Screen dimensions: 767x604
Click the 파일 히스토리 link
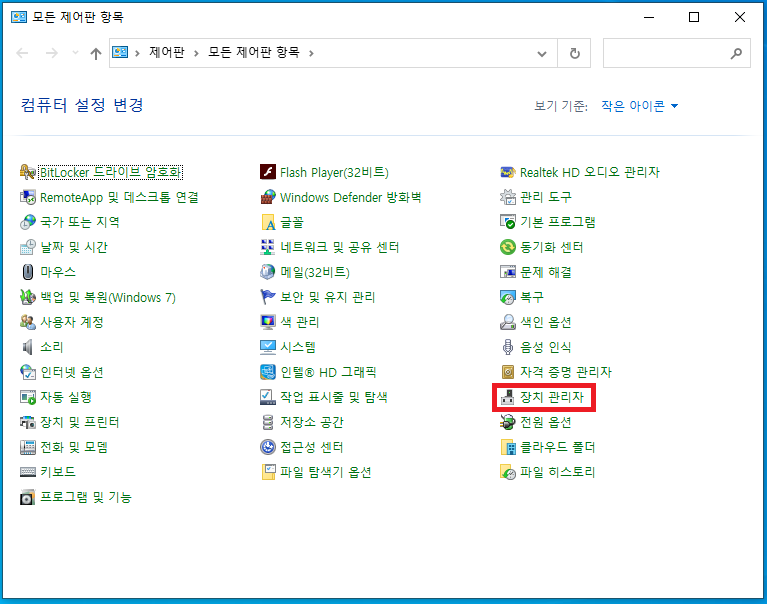(x=558, y=472)
